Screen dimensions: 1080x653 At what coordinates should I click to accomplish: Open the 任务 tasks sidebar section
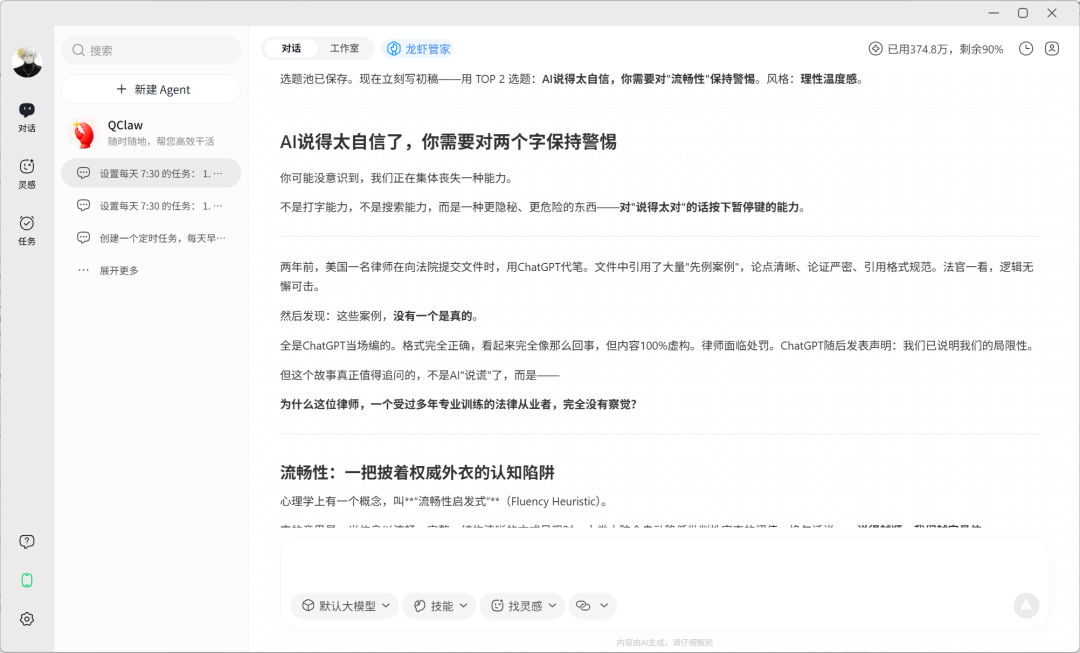coord(27,230)
